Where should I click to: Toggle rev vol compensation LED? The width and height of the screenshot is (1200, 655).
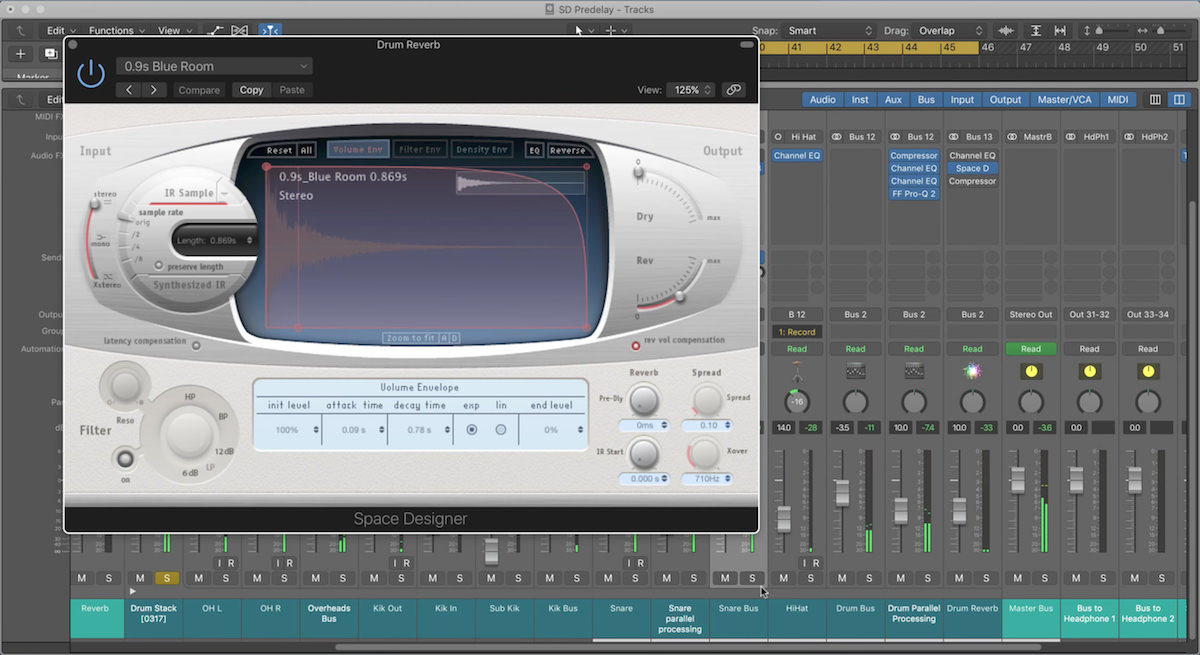click(x=636, y=345)
